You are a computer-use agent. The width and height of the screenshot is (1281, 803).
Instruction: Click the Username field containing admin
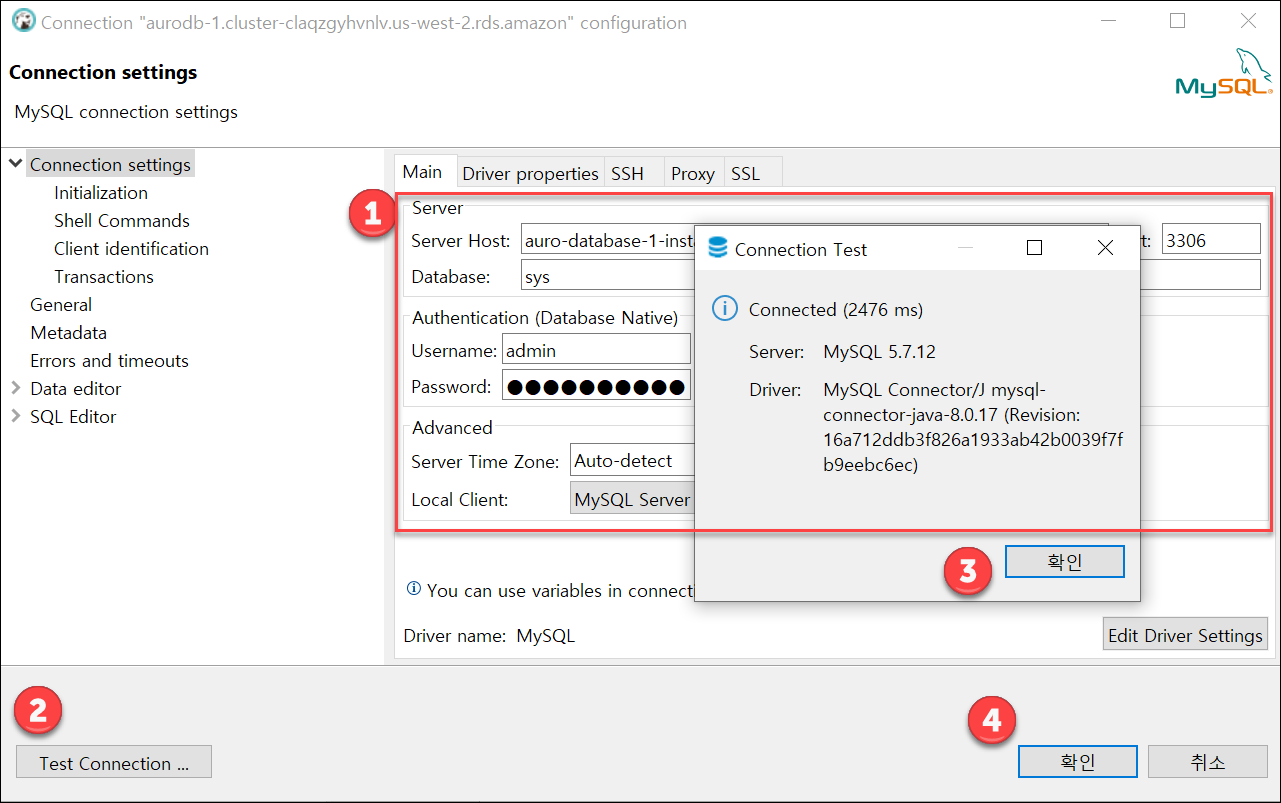pos(596,350)
